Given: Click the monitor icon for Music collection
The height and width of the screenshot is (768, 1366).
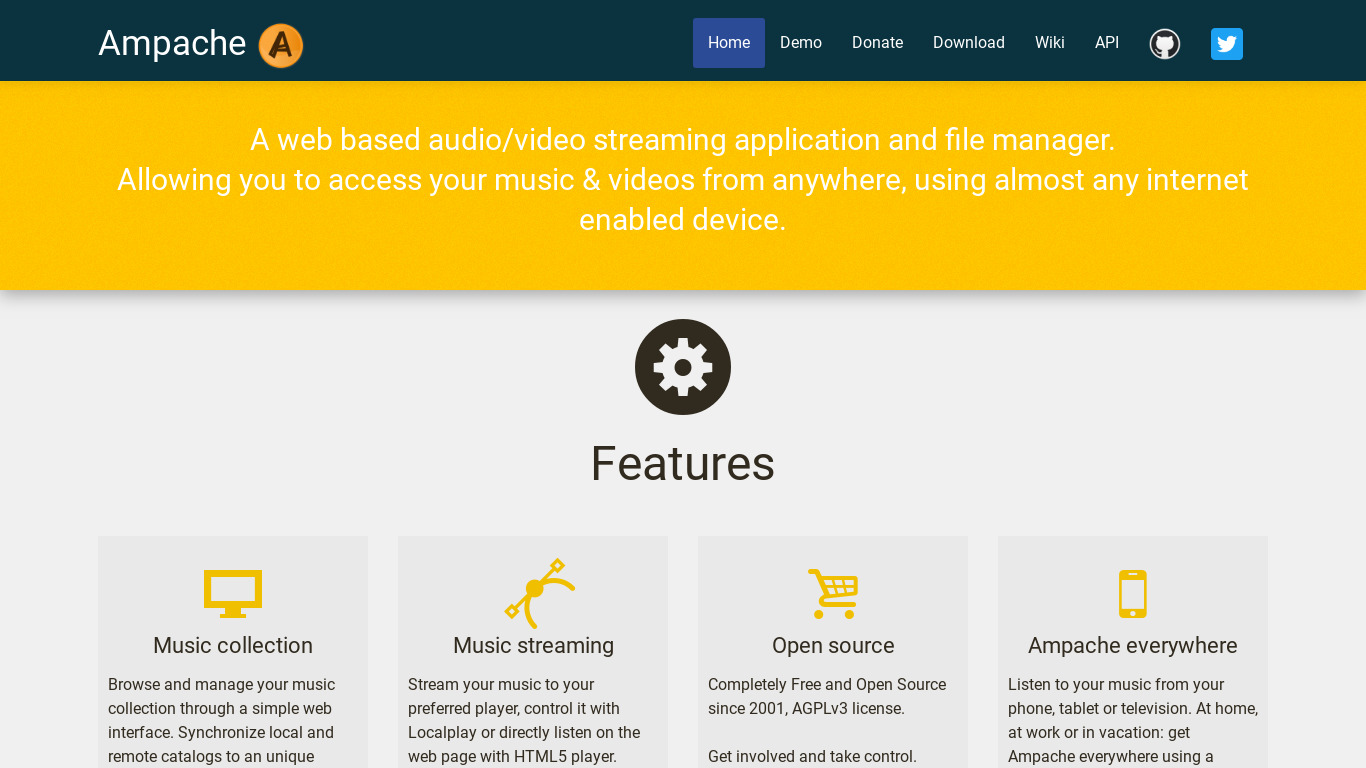Looking at the screenshot, I should [233, 593].
